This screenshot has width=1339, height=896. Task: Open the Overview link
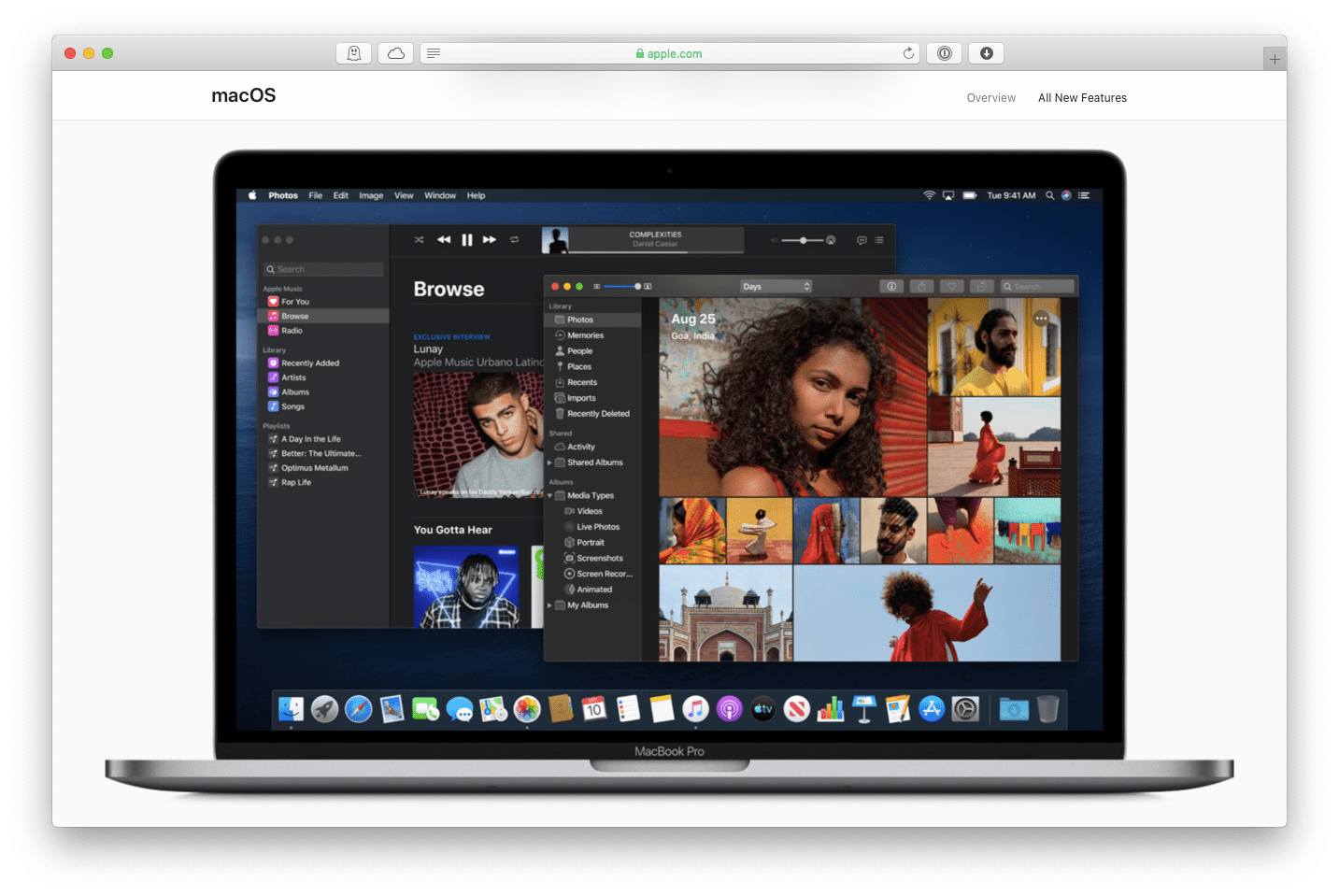tap(991, 98)
